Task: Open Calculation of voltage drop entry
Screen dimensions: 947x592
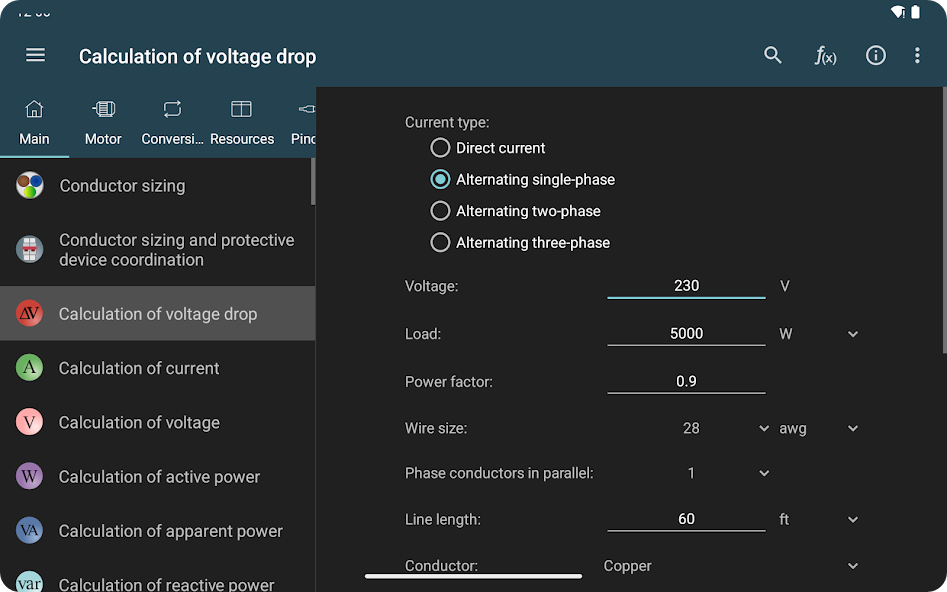Action: click(157, 314)
